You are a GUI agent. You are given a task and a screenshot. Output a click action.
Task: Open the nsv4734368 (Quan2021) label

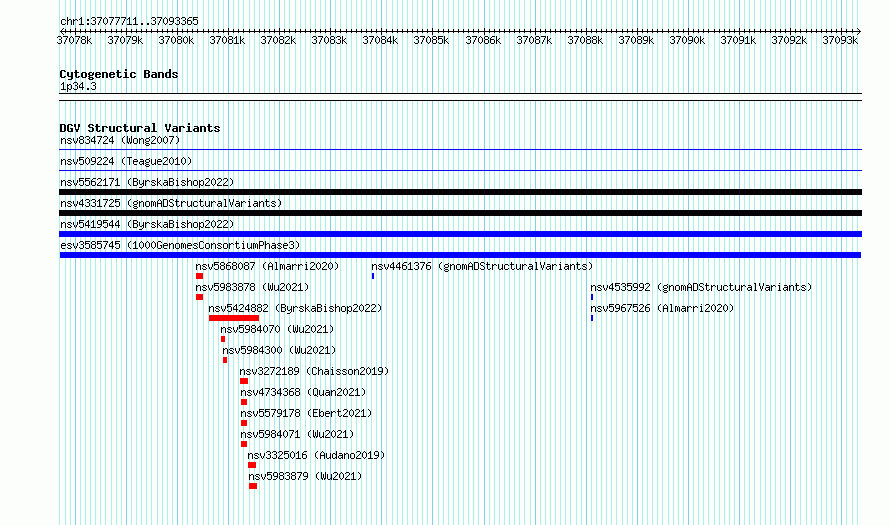[x=303, y=392]
